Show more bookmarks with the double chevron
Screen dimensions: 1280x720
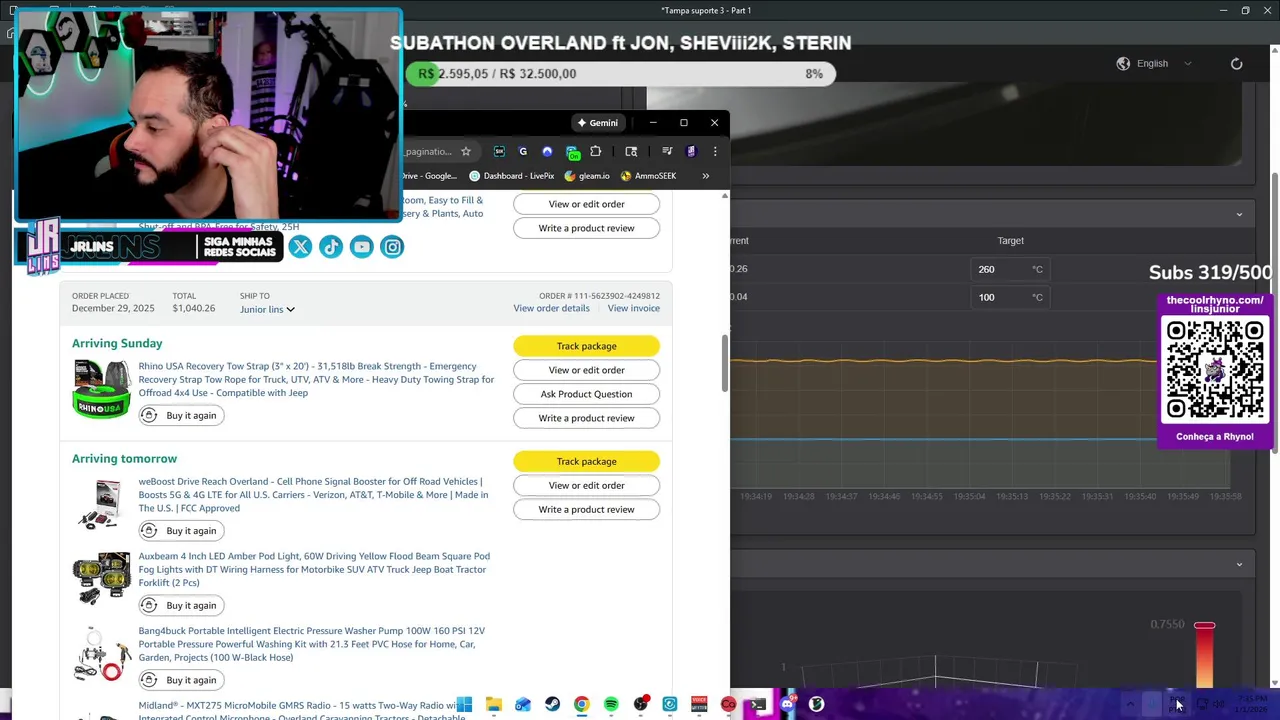pyautogui.click(x=706, y=176)
